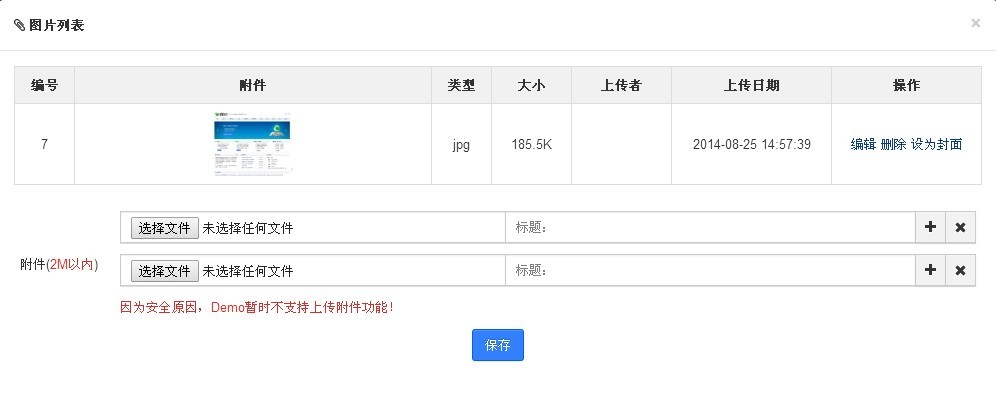This screenshot has height=400, width=996.
Task: Focus the first 标题 input field
Action: point(710,227)
